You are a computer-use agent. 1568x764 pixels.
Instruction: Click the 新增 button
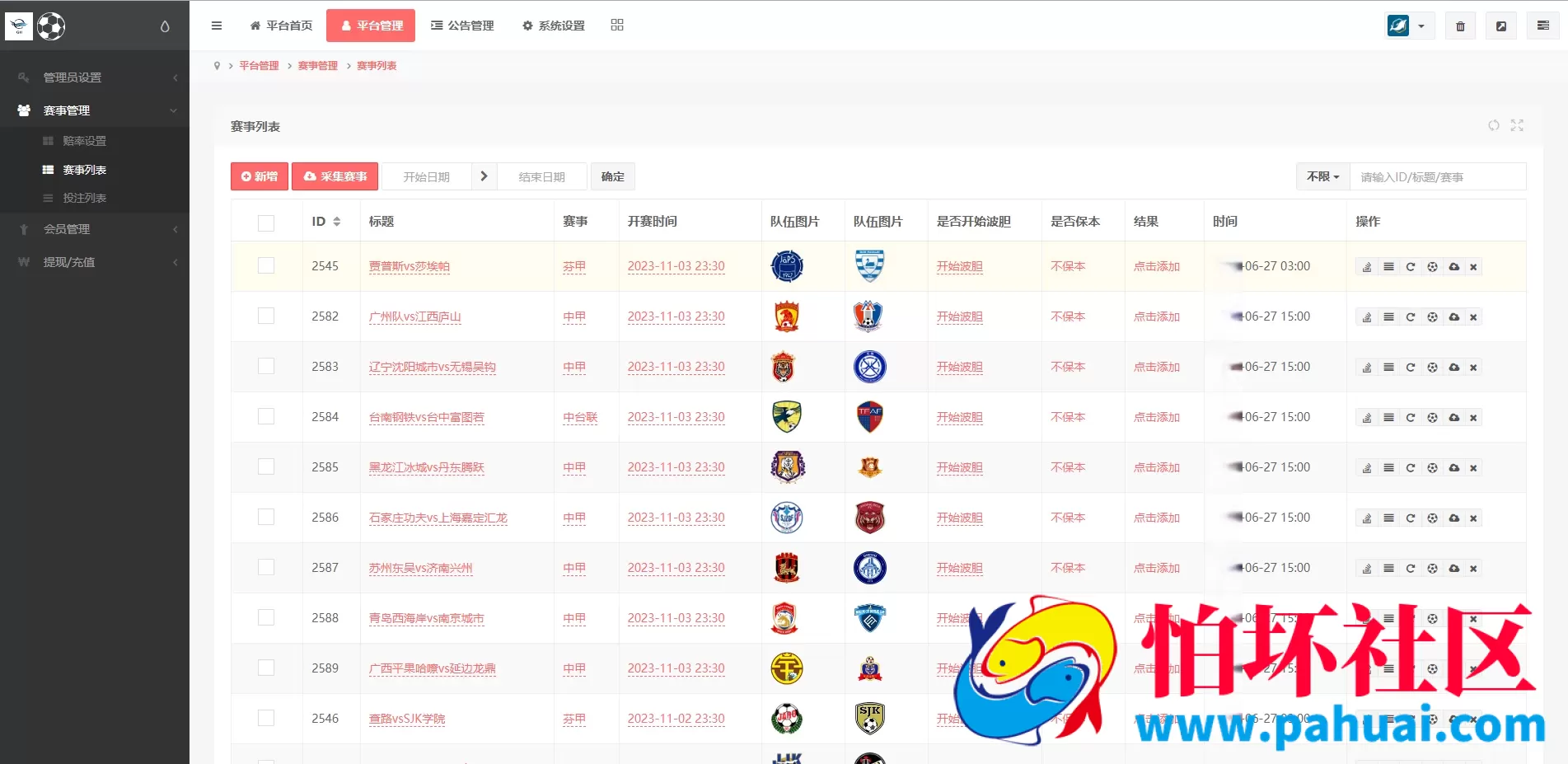point(260,176)
